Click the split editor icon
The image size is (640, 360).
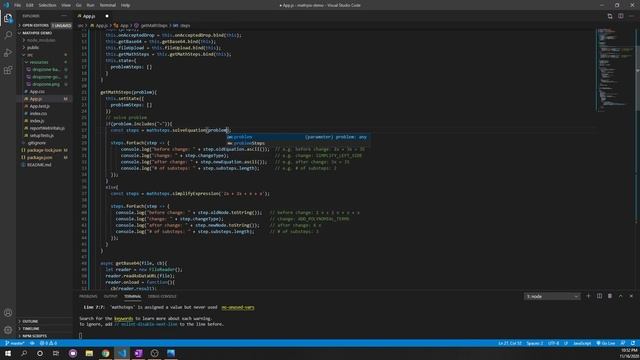tap(620, 16)
